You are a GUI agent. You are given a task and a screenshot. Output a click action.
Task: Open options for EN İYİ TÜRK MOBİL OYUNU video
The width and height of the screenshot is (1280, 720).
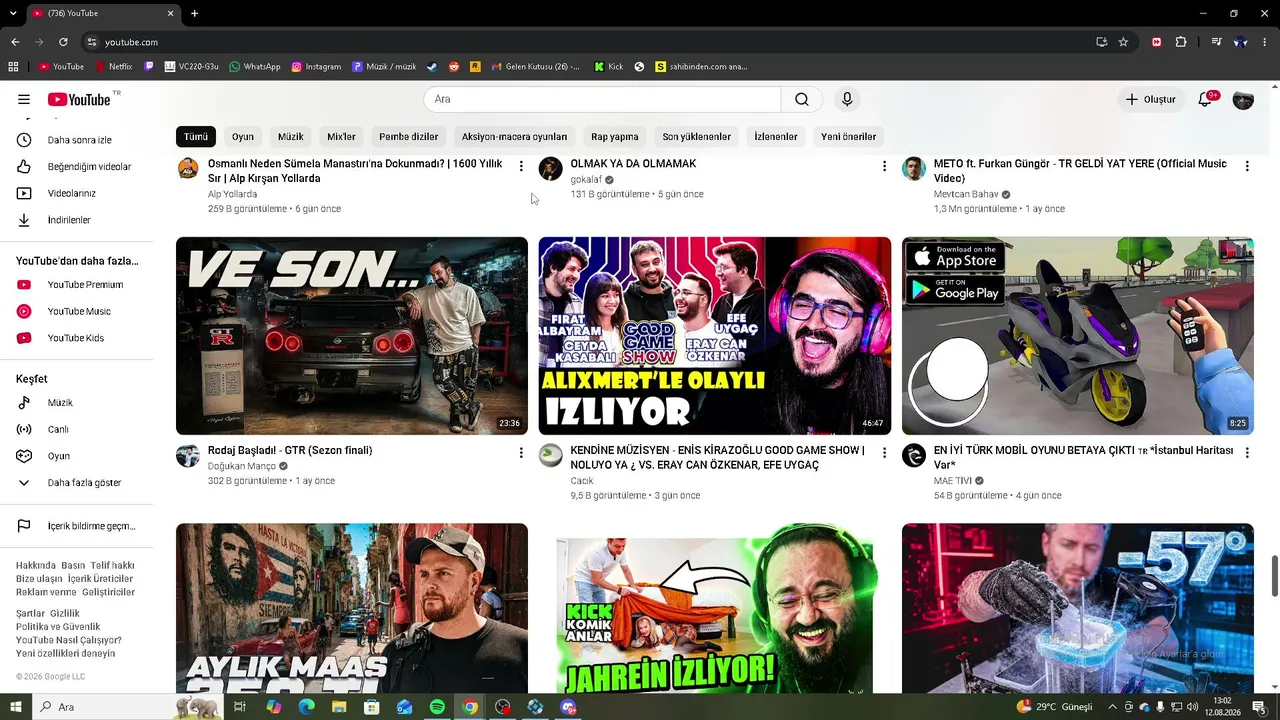[x=1247, y=453]
